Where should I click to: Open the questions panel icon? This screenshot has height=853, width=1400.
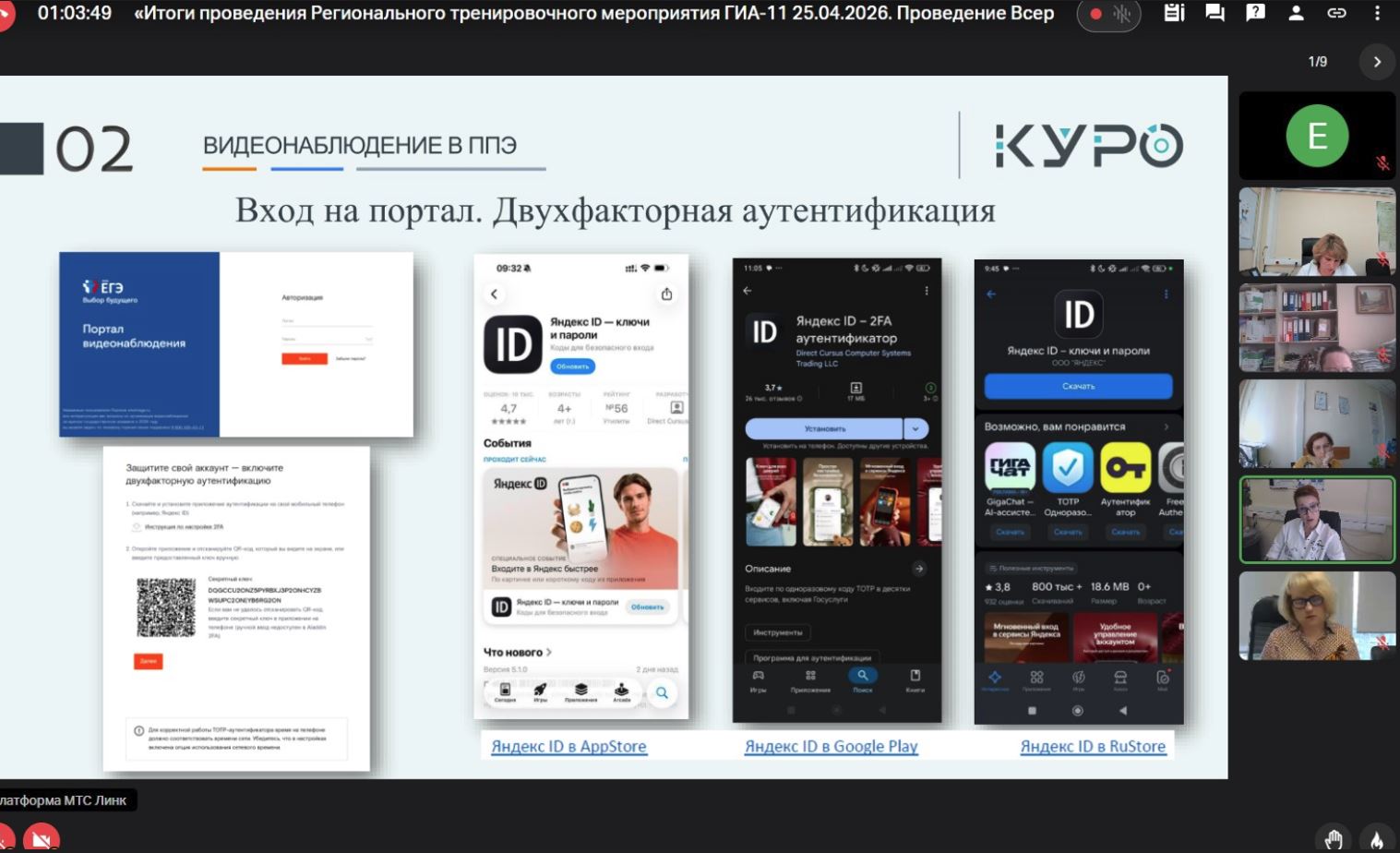click(1255, 13)
